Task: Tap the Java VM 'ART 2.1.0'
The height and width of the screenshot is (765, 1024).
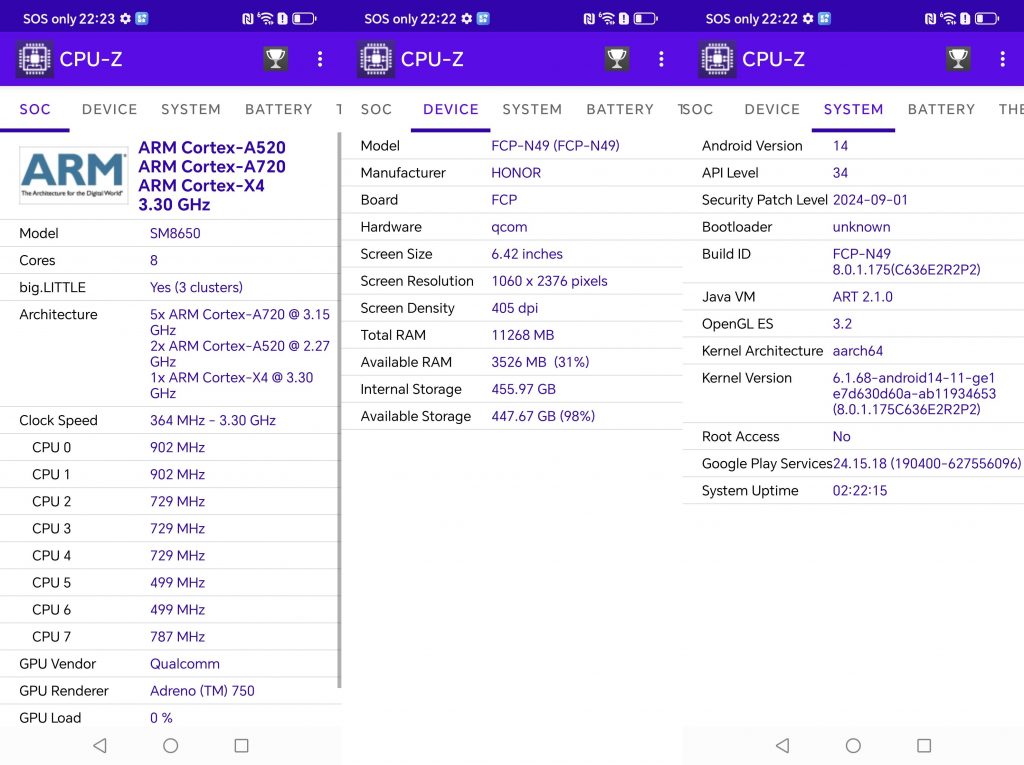Action: 862,297
